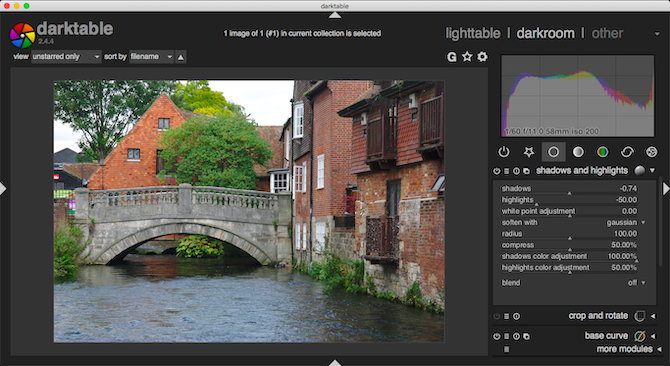Switch off the shadows and highlights module
This screenshot has height=366, width=670.
tap(497, 171)
